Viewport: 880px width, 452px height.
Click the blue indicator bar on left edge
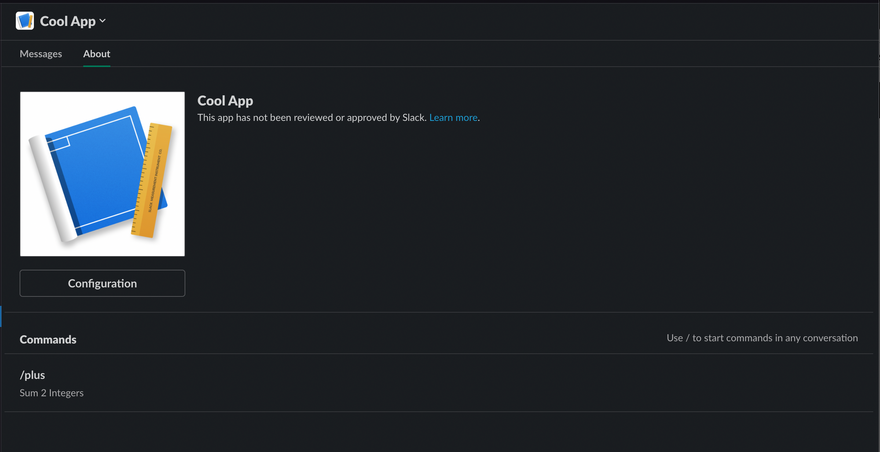[x=1, y=316]
